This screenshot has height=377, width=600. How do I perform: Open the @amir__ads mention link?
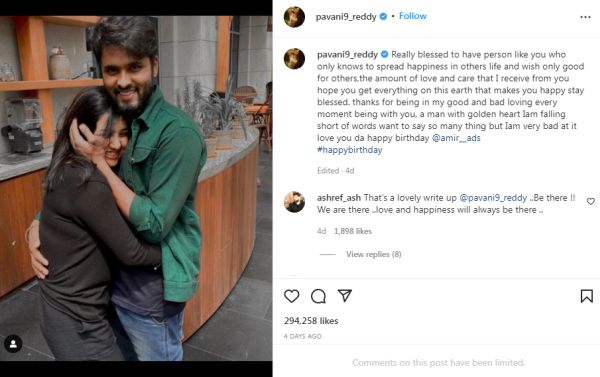point(456,138)
